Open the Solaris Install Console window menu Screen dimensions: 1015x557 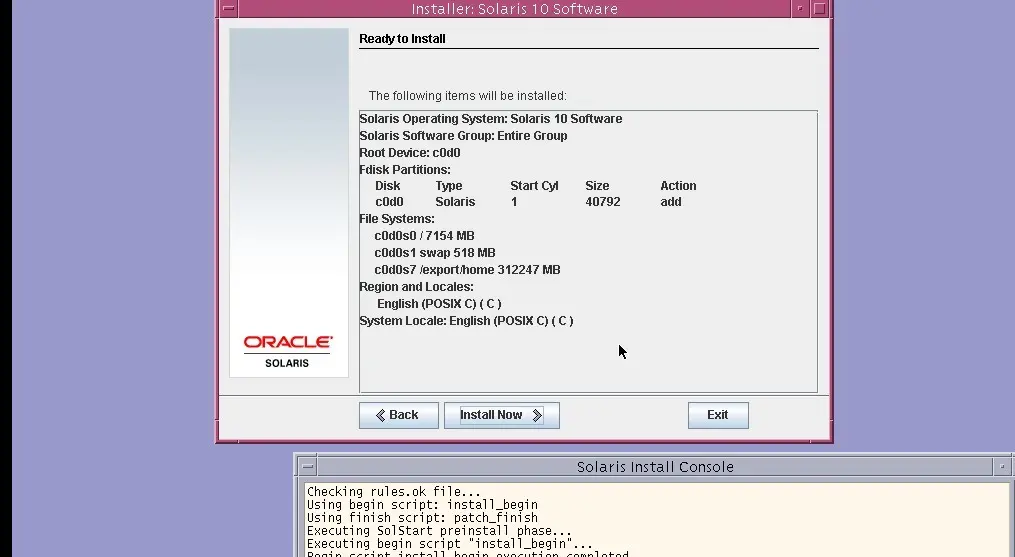pyautogui.click(x=307, y=466)
